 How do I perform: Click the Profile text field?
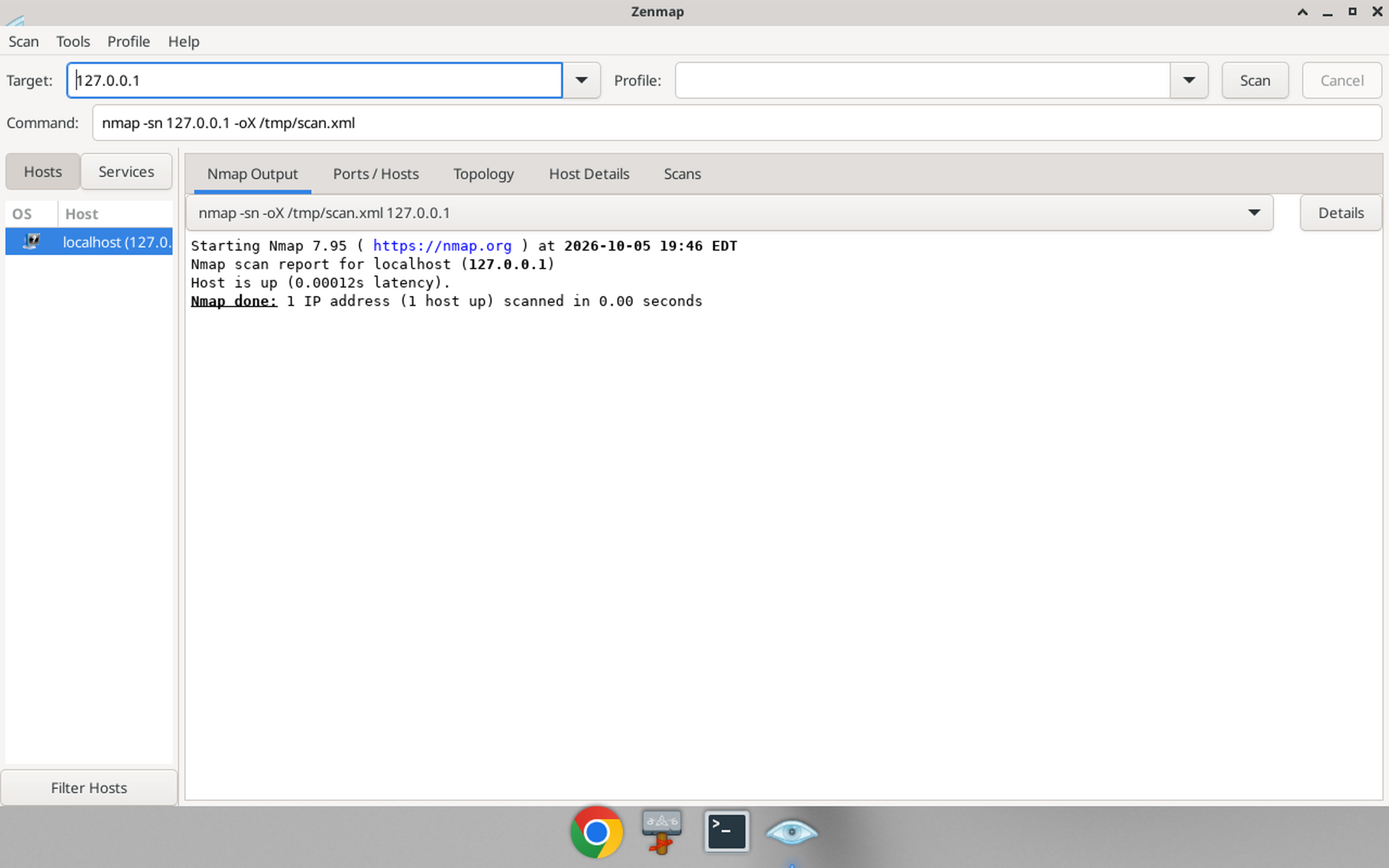tap(922, 80)
